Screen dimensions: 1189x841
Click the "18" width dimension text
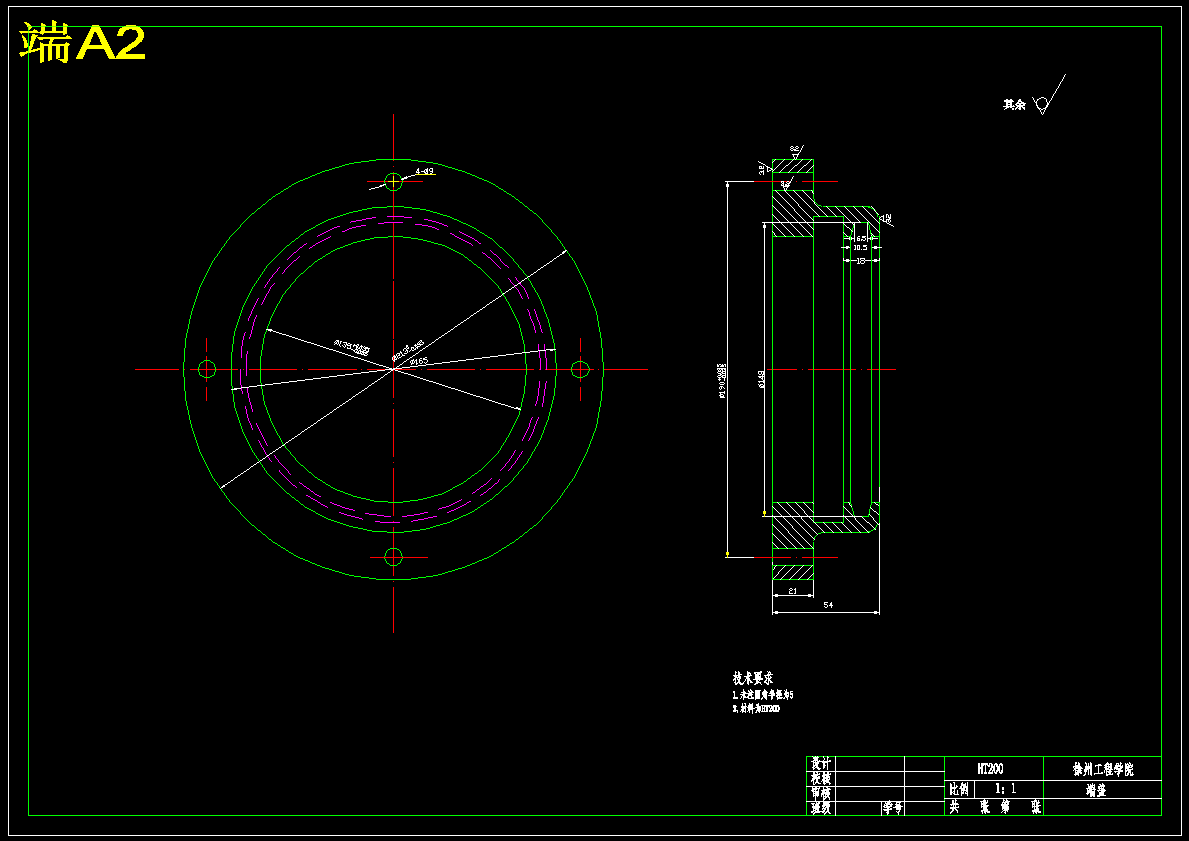pos(861,260)
